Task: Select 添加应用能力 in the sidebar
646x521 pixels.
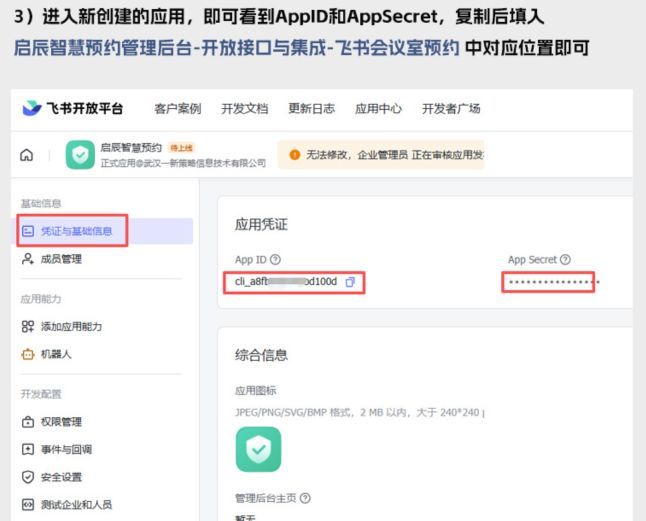Action: 71,326
